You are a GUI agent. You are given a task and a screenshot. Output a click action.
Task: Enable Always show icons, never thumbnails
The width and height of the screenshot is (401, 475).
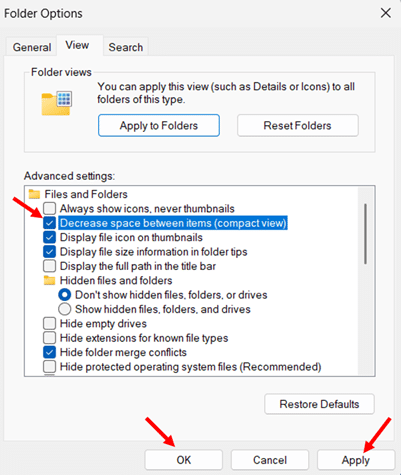click(49, 208)
